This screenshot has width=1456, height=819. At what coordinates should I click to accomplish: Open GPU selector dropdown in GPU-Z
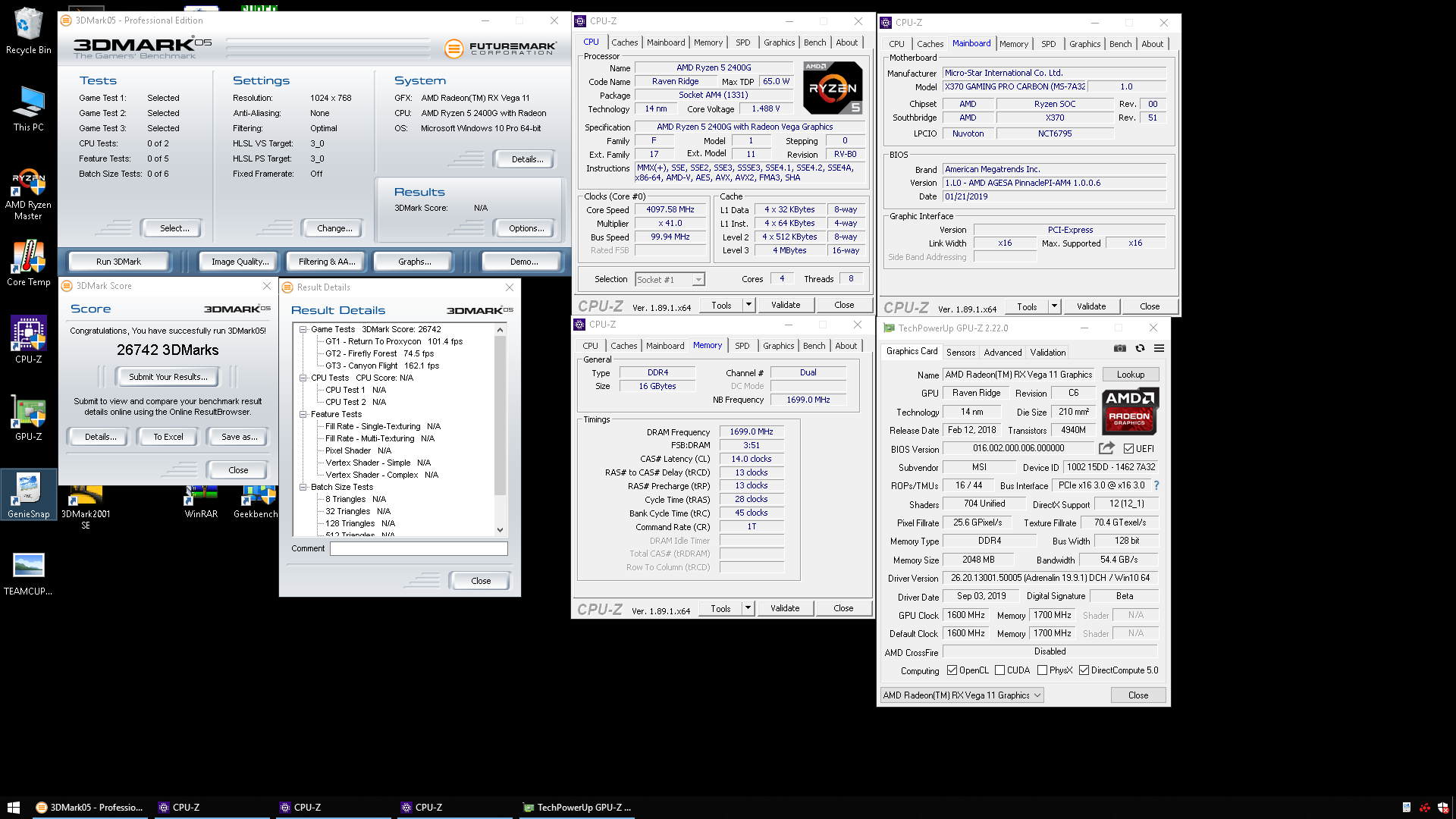(x=962, y=695)
